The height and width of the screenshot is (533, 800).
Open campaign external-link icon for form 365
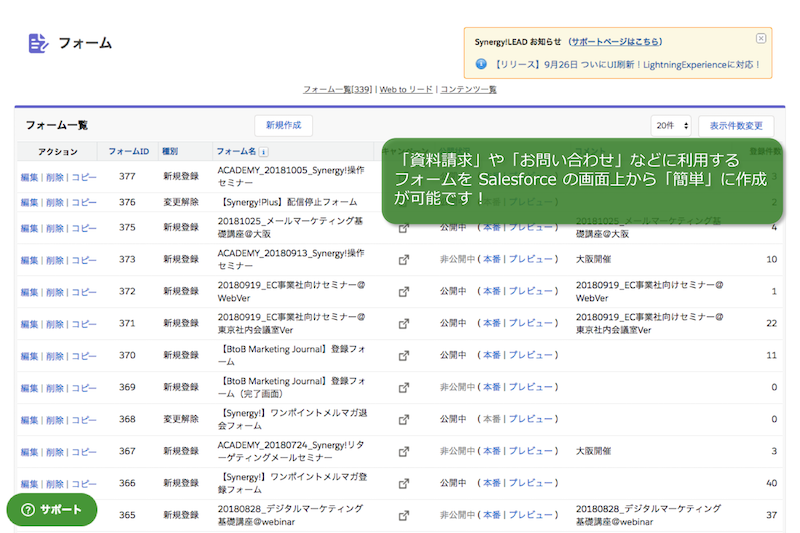(x=404, y=516)
